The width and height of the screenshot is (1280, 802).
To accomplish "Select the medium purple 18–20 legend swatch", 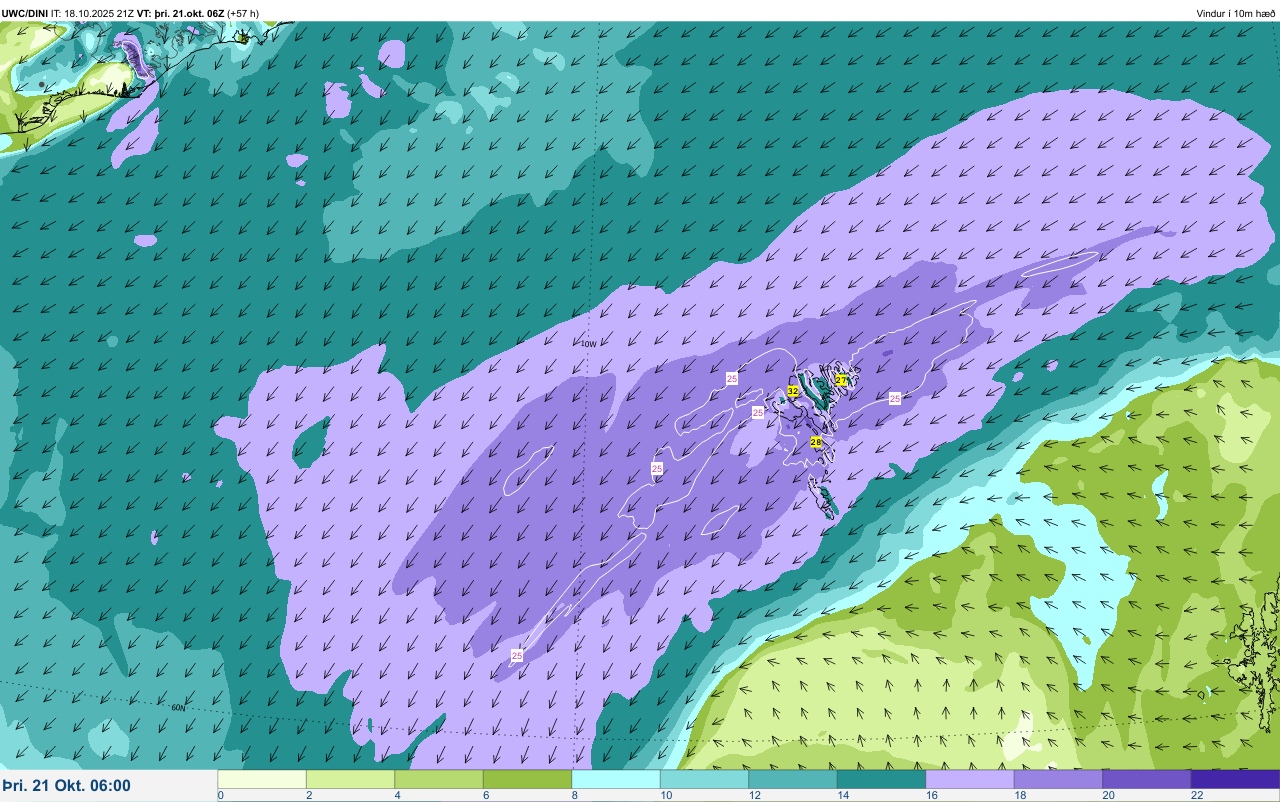I will click(x=1058, y=779).
